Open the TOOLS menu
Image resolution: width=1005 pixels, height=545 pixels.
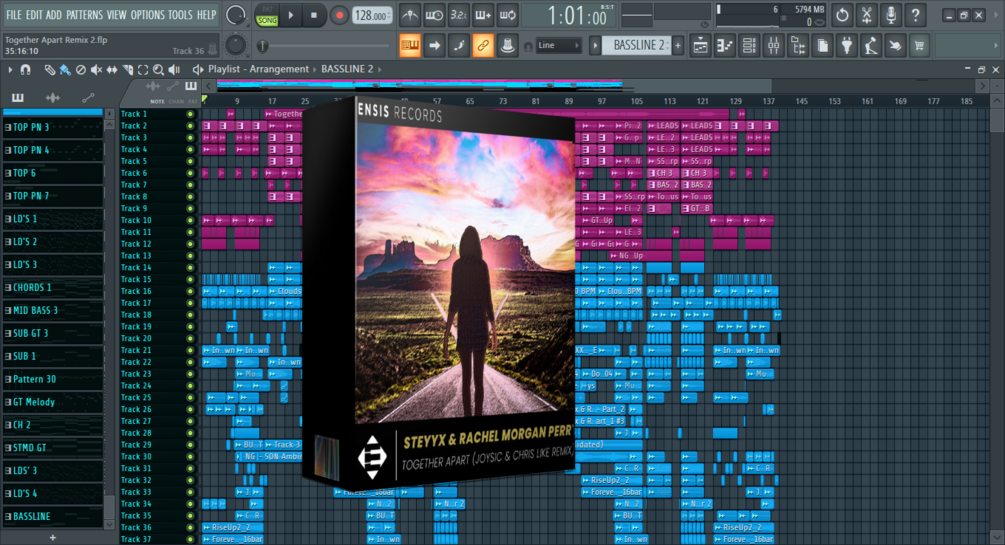pyautogui.click(x=180, y=15)
